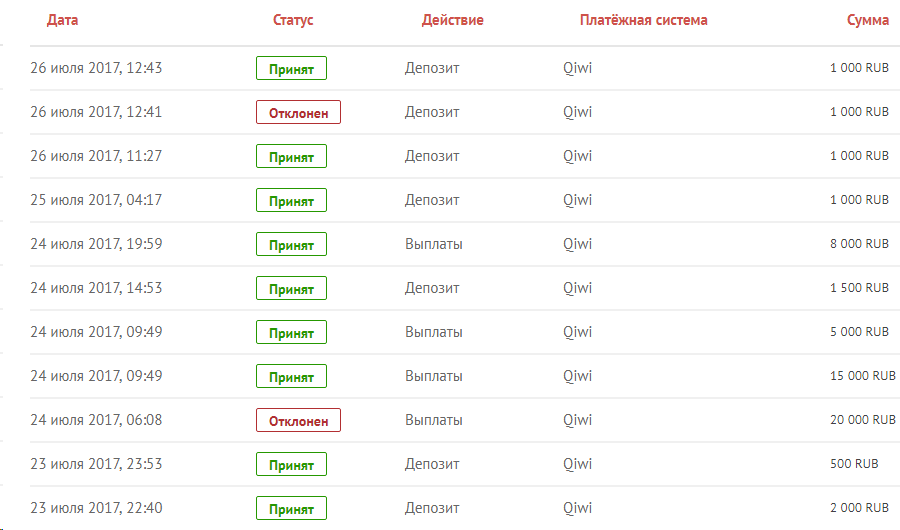
Task: Select the 15 000 RUB payout amount
Action: [x=863, y=376]
